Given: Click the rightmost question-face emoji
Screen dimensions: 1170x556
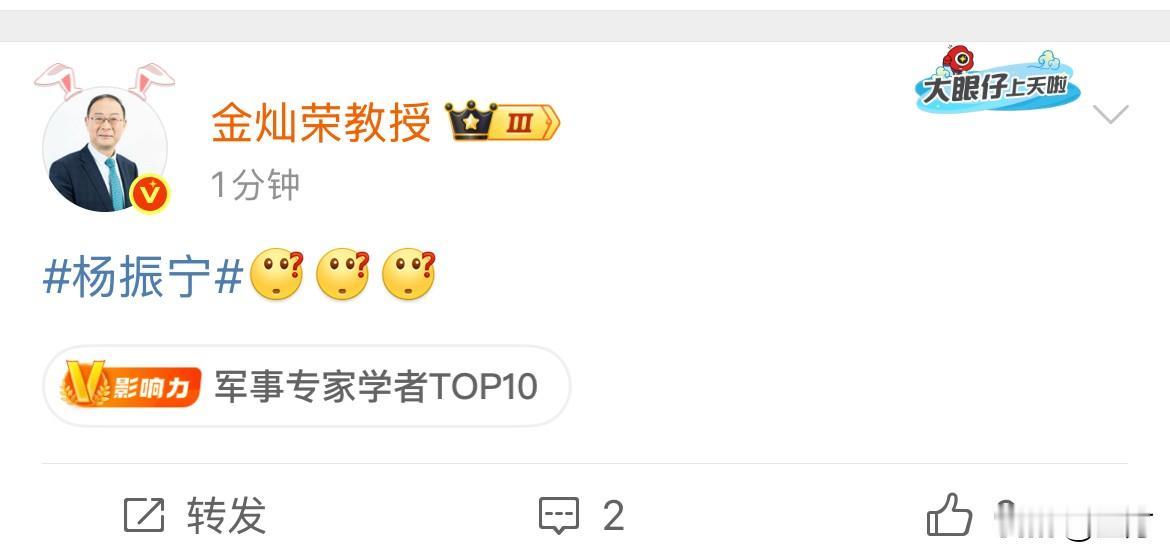Looking at the screenshot, I should [408, 274].
